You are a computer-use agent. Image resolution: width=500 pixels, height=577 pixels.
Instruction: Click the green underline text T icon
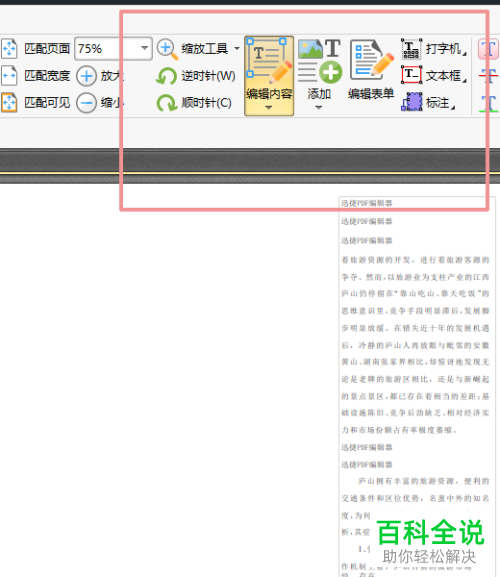tap(489, 103)
